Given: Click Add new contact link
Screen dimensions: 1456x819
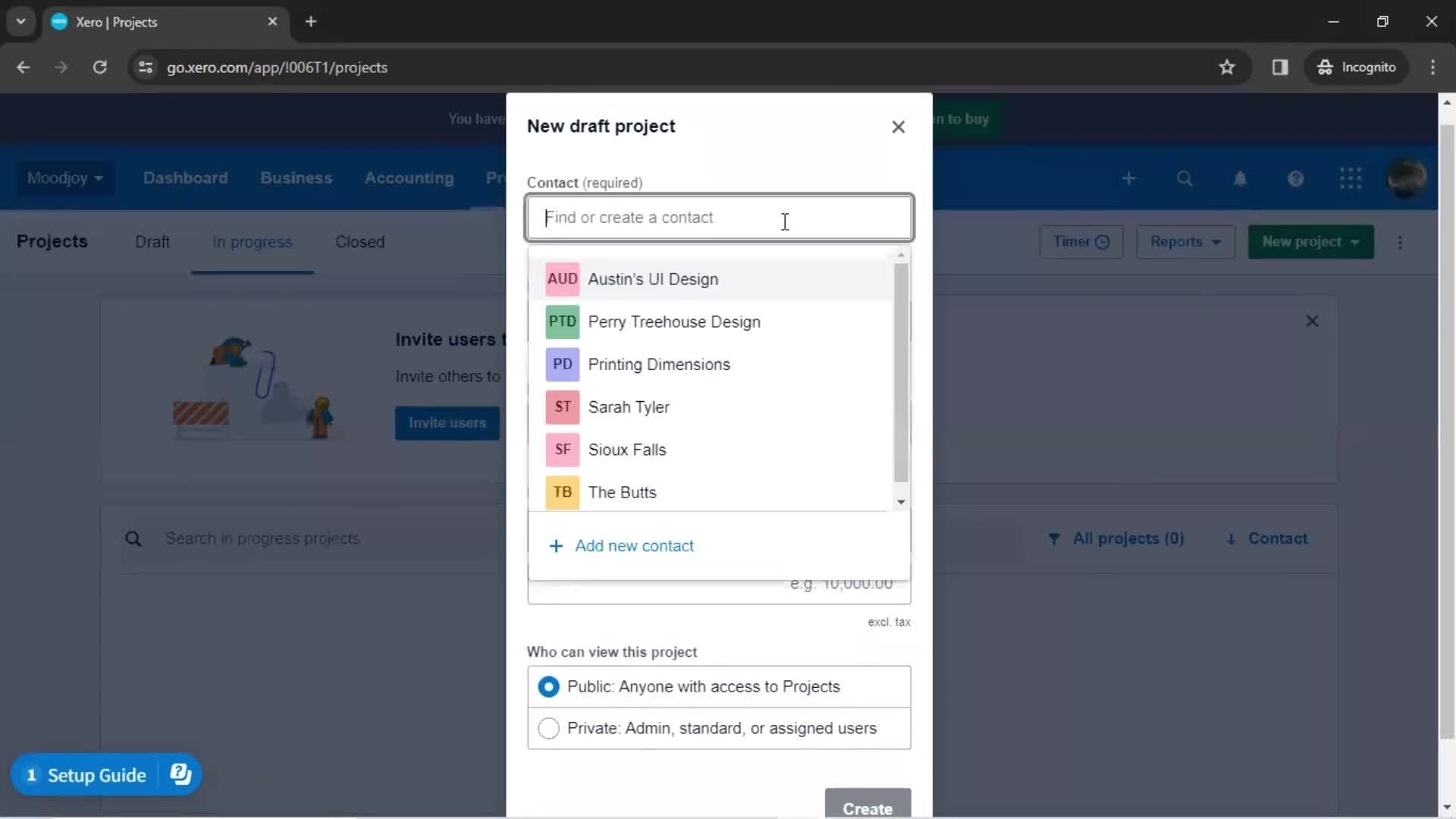Looking at the screenshot, I should tap(622, 546).
